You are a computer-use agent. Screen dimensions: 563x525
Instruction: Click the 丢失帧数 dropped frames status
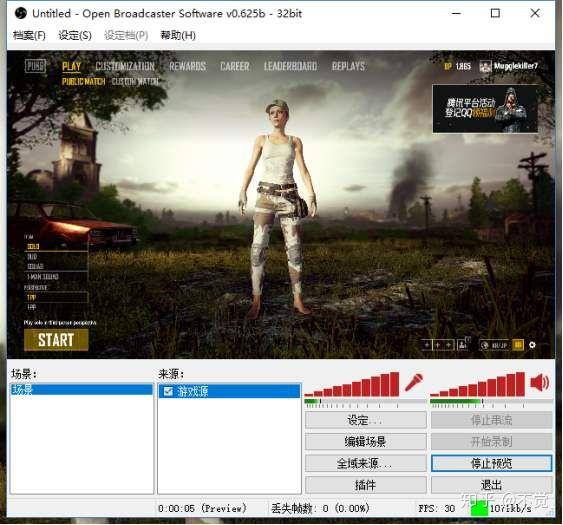(320, 508)
